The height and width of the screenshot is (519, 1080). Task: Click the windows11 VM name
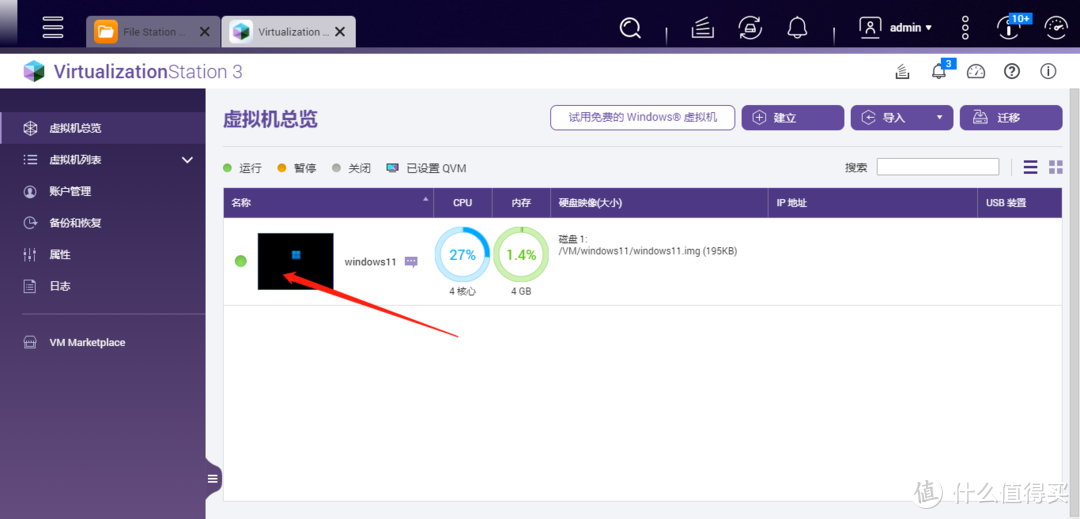(x=371, y=262)
